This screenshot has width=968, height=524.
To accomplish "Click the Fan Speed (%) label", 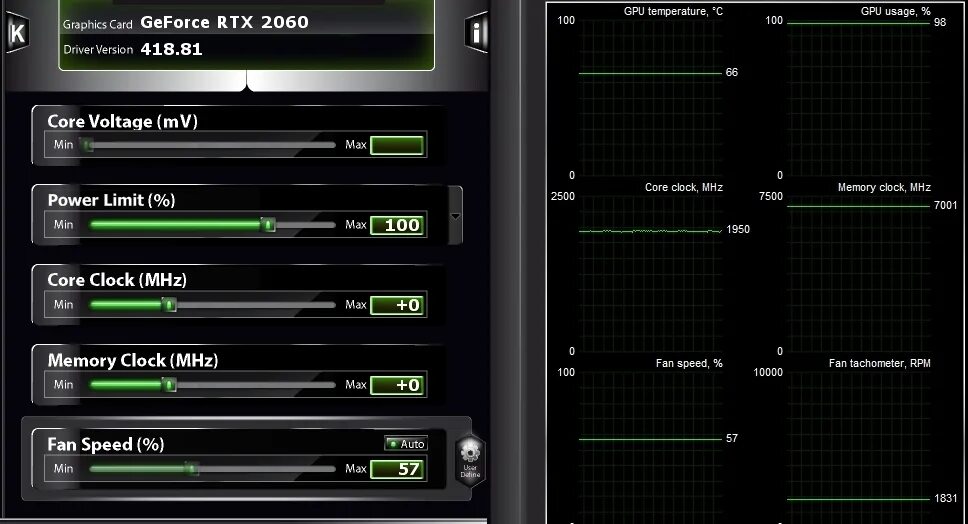I will click(x=106, y=444).
